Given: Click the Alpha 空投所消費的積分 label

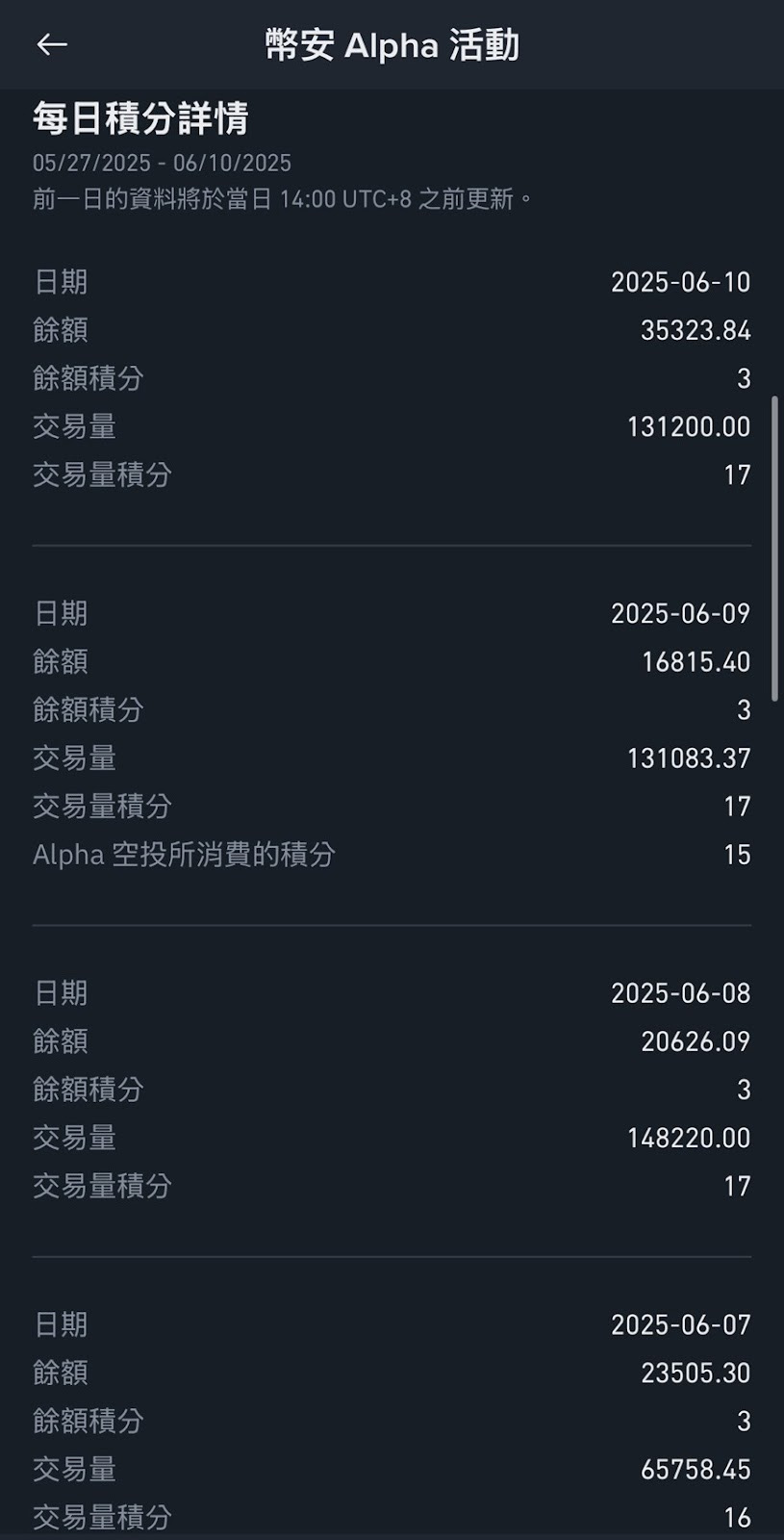Looking at the screenshot, I should 184,854.
